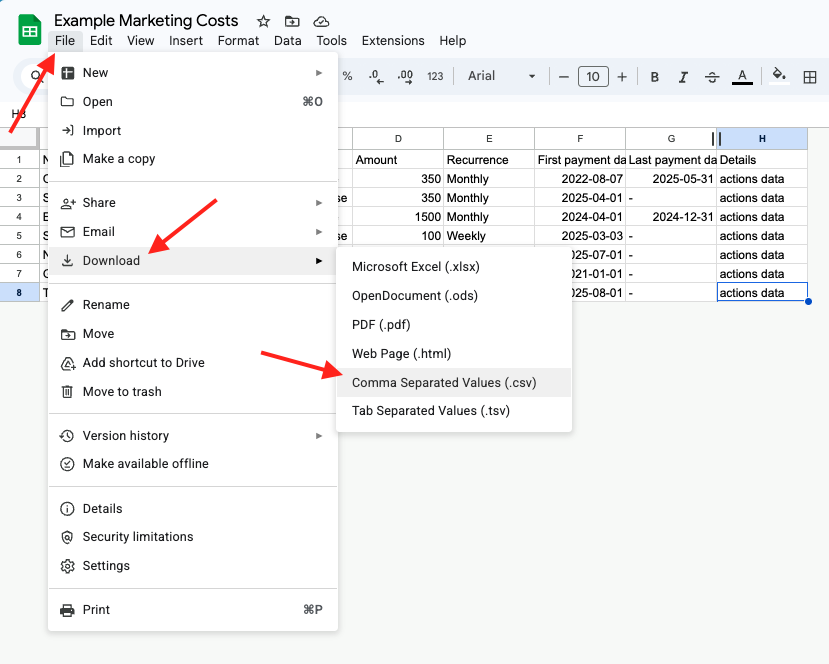The width and height of the screenshot is (829, 664).
Task: Click Make a copy in File menu
Action: pos(119,159)
